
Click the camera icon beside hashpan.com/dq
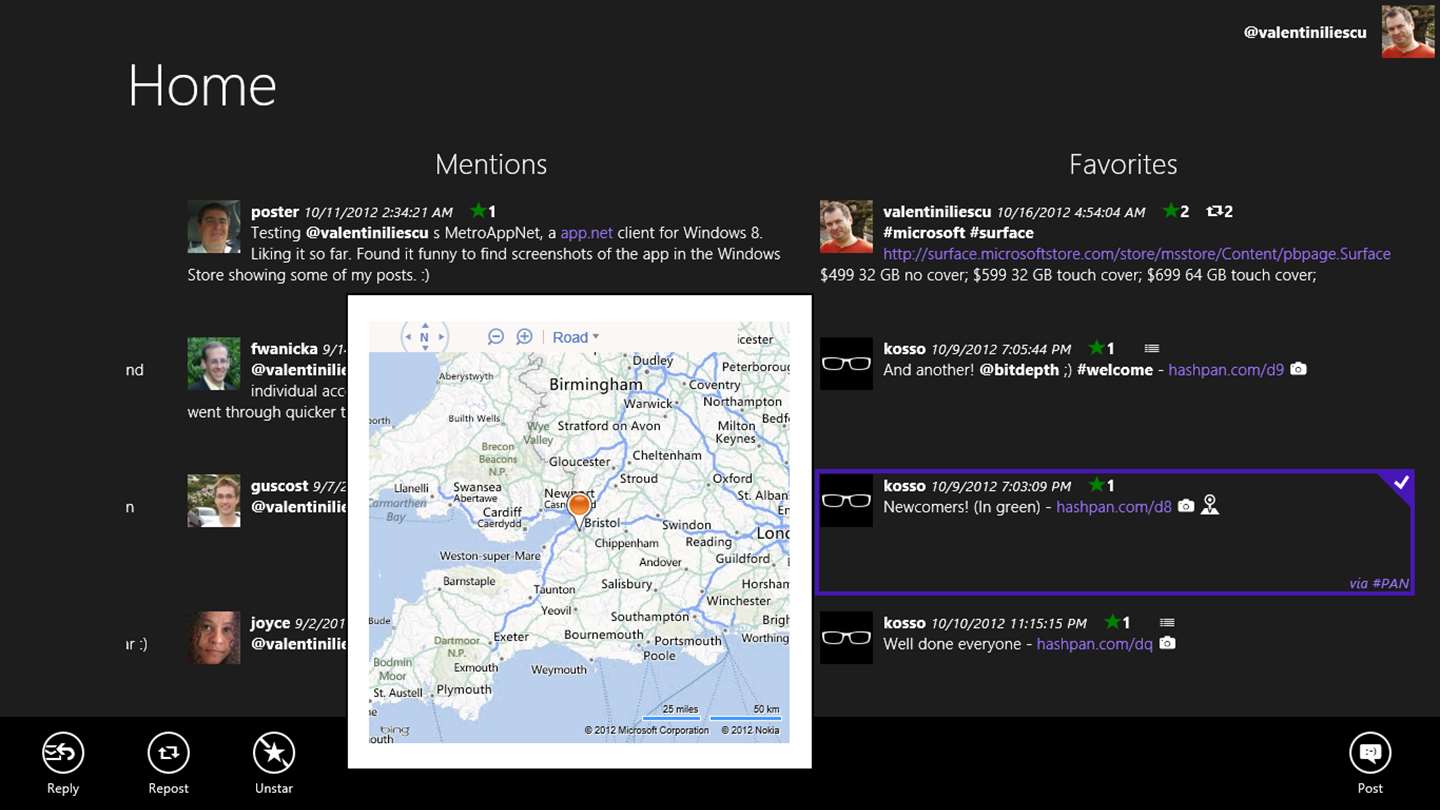[x=1167, y=643]
